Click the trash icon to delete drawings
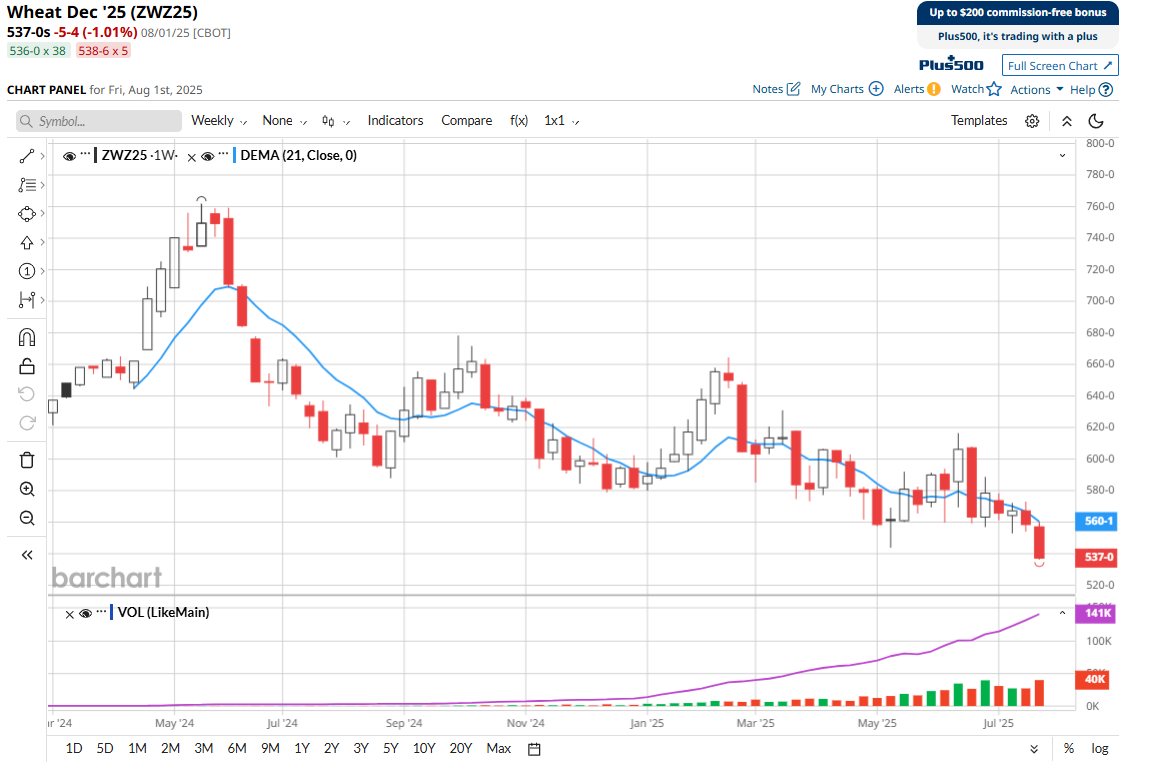This screenshot has height=780, width=1169. click(x=27, y=460)
